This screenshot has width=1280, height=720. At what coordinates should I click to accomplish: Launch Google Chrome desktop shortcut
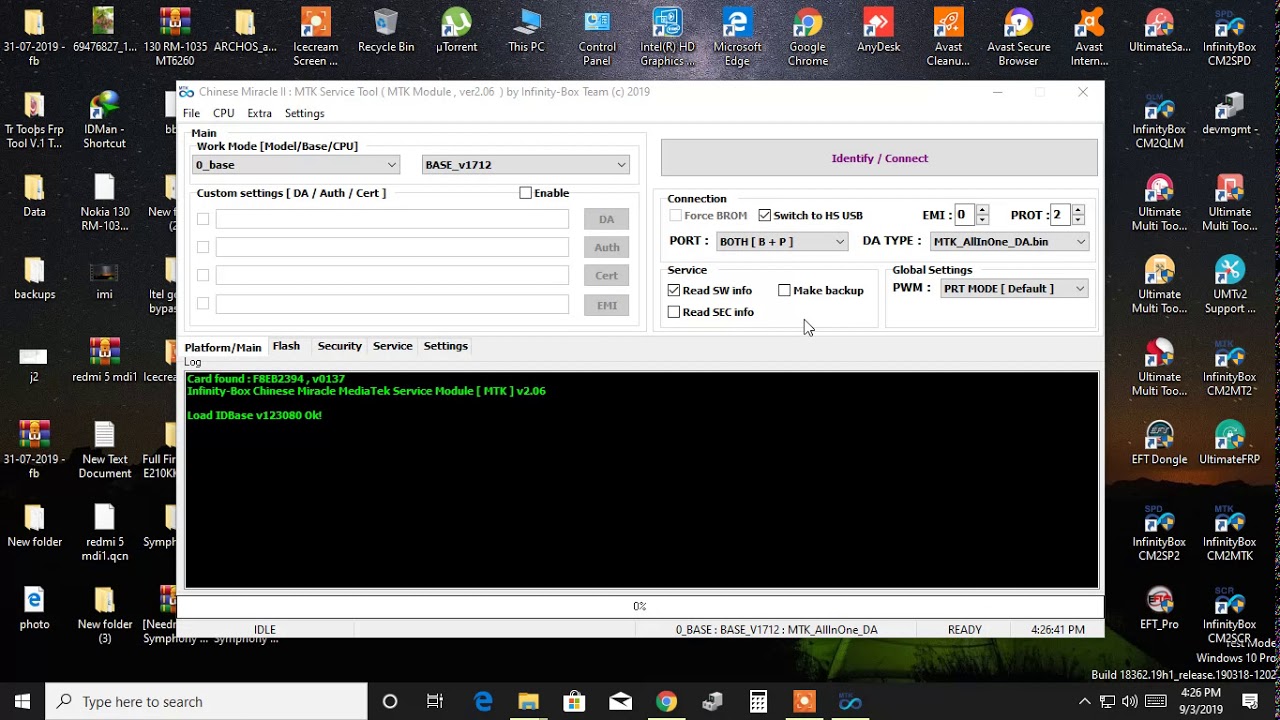807,38
